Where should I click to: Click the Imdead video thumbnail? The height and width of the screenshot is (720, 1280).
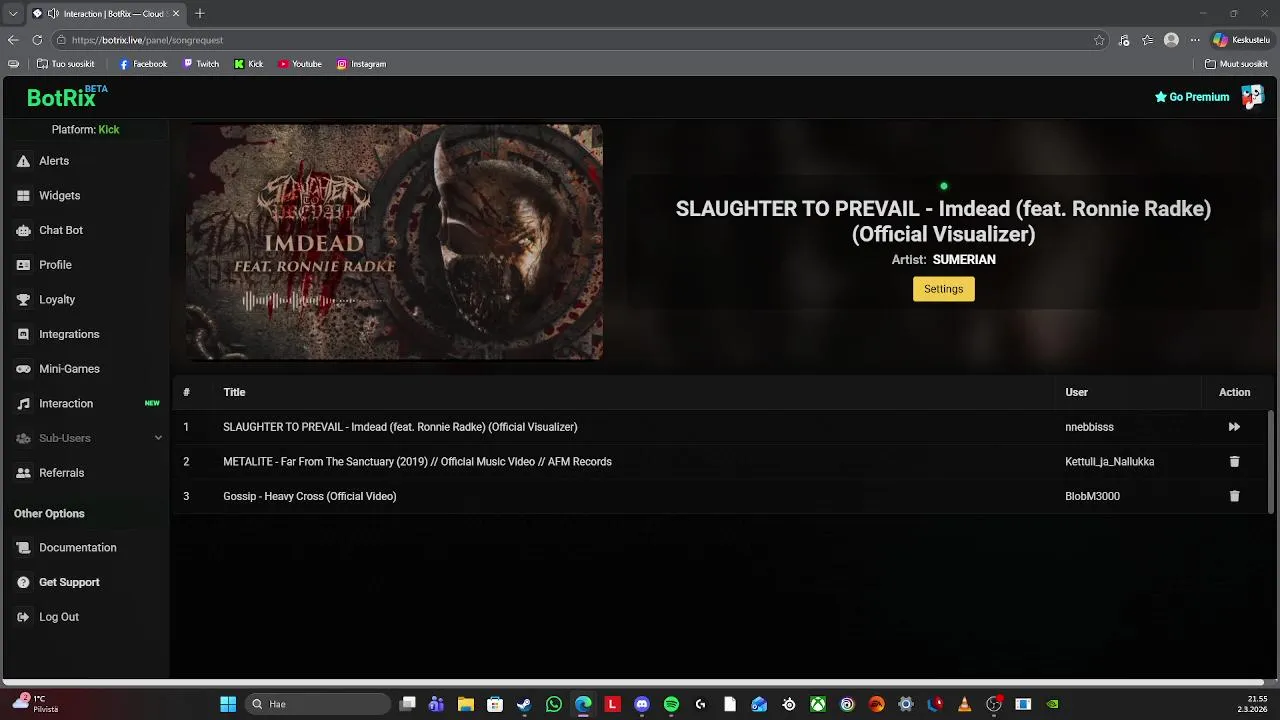click(394, 242)
